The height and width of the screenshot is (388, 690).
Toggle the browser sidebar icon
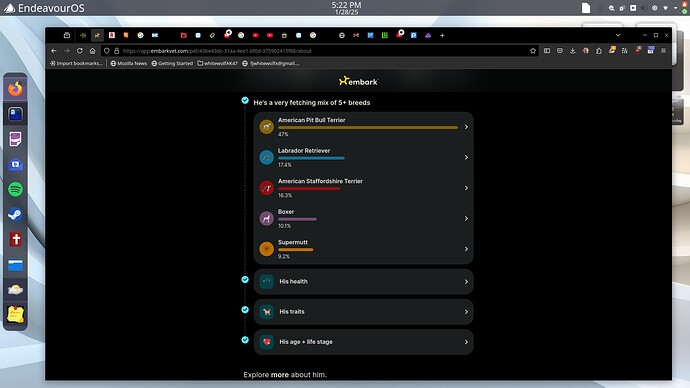point(547,51)
